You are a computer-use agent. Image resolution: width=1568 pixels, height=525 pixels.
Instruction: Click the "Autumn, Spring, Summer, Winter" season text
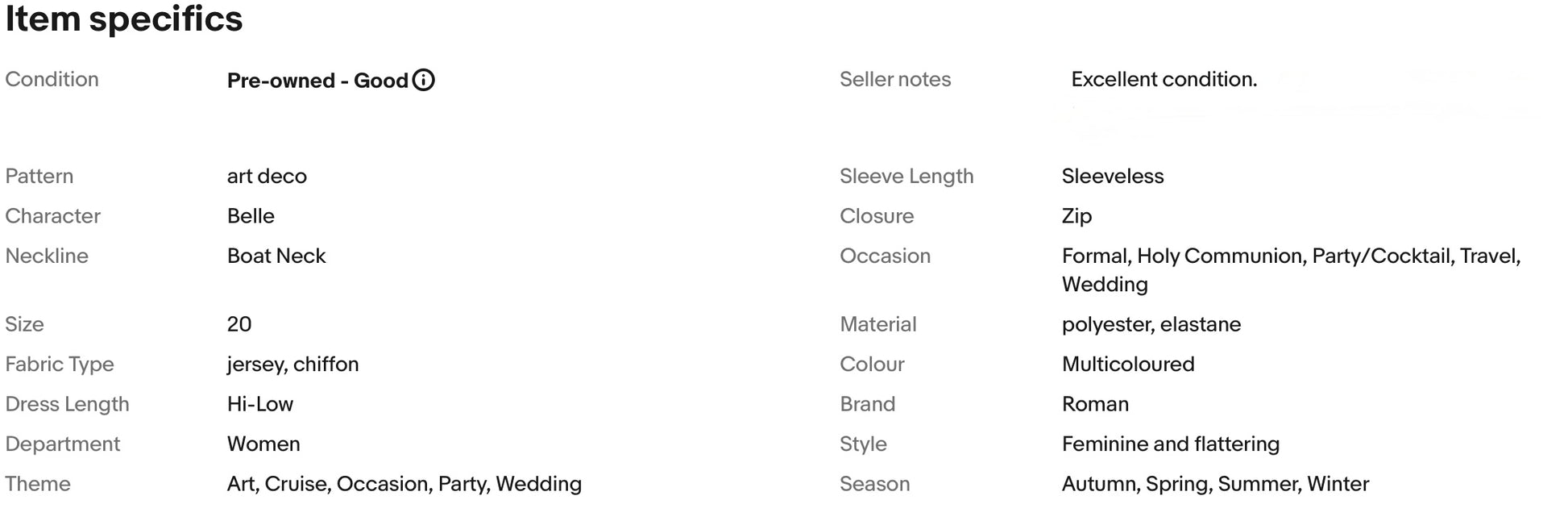pyautogui.click(x=1215, y=484)
